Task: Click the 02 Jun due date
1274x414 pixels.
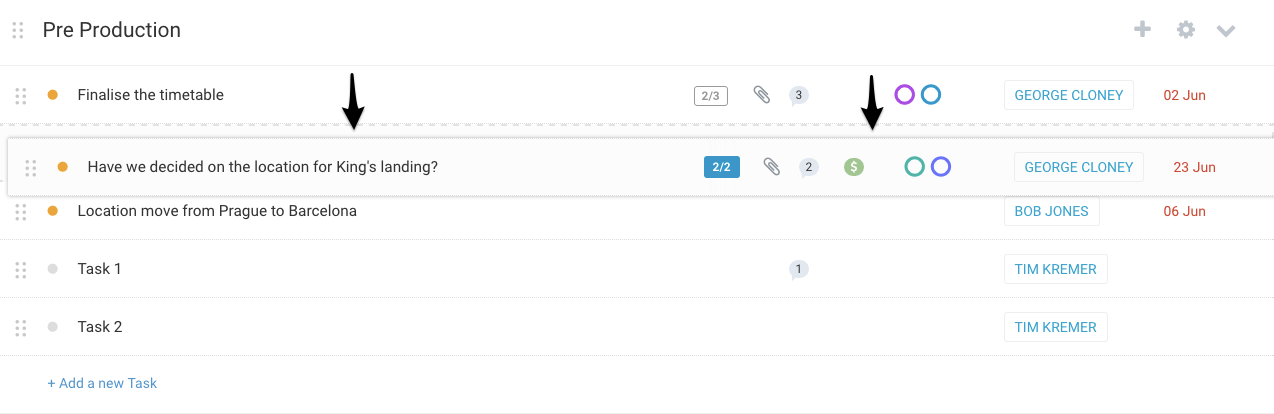Action: (x=1185, y=95)
